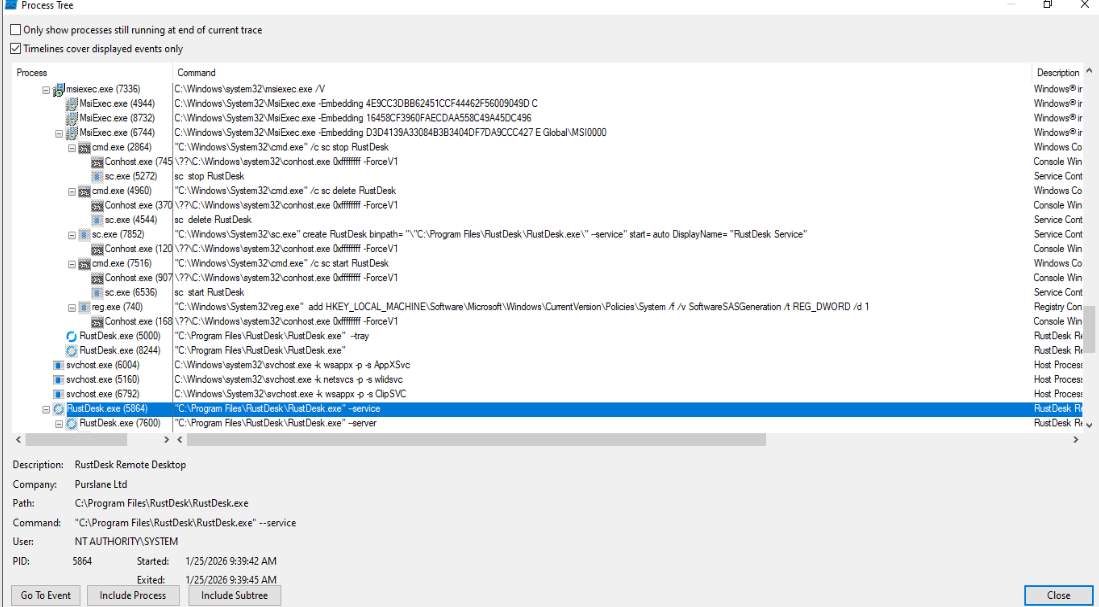Collapse the MsiExec.exe (6744) subtree
The height and width of the screenshot is (607, 1099).
[59, 132]
